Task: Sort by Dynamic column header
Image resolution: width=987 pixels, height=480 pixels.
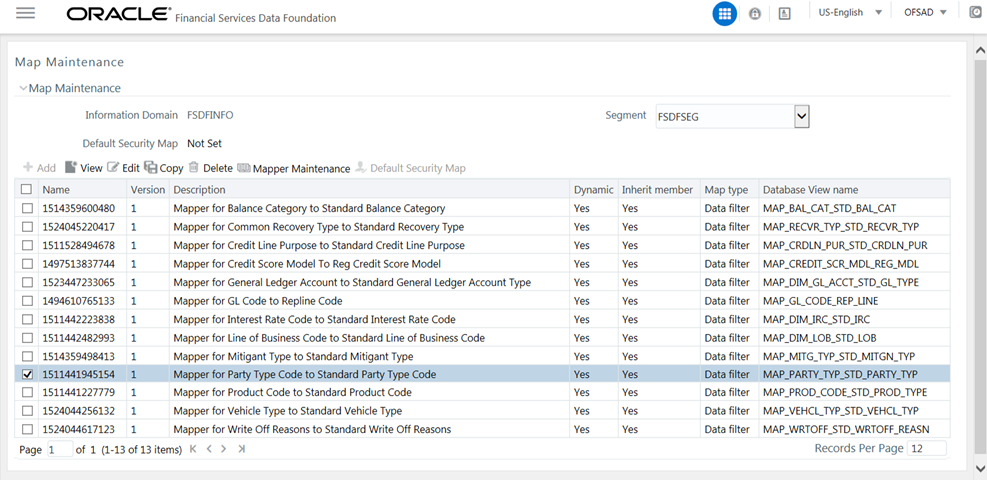Action: pyautogui.click(x=594, y=189)
